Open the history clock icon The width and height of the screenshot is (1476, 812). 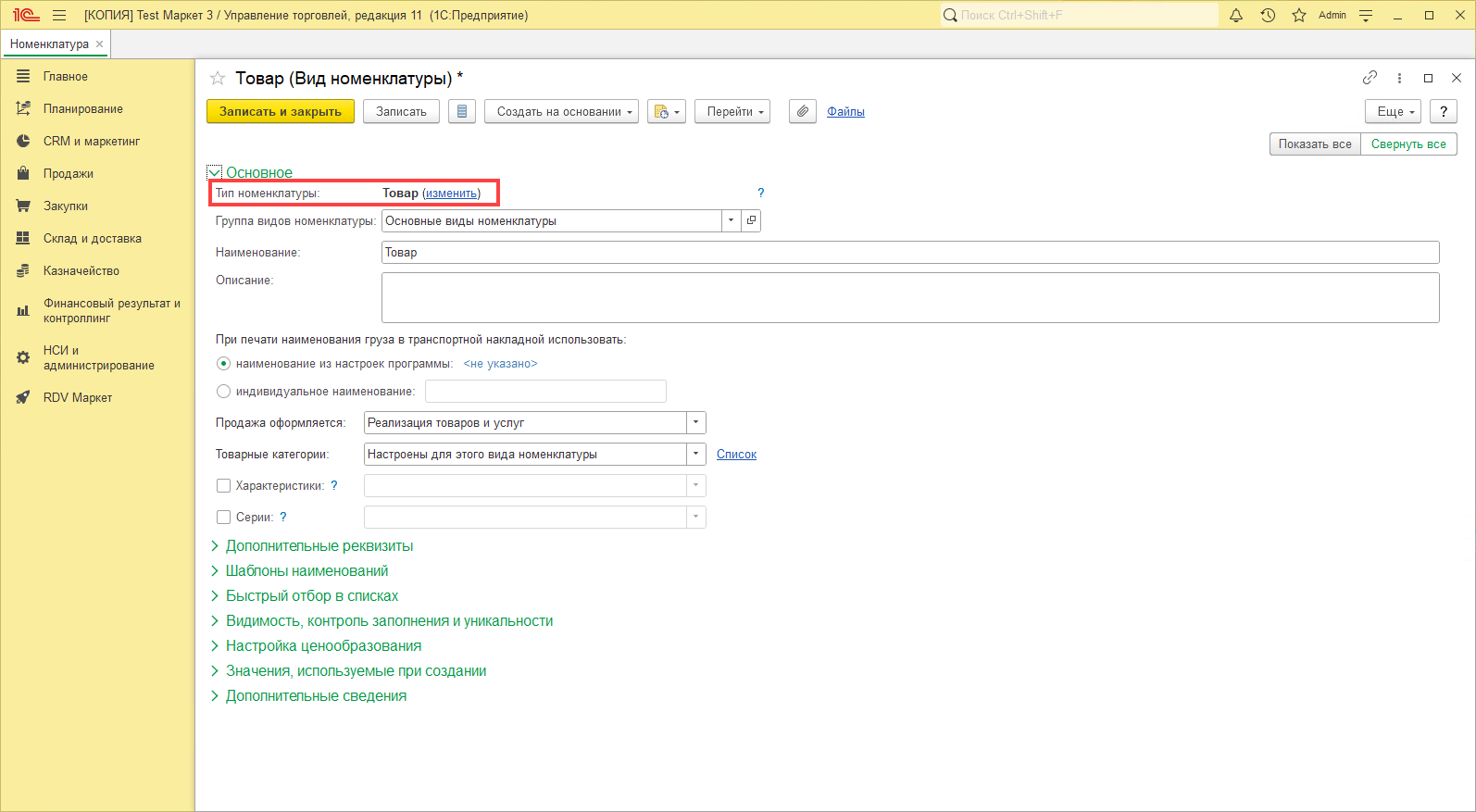pos(1268,15)
